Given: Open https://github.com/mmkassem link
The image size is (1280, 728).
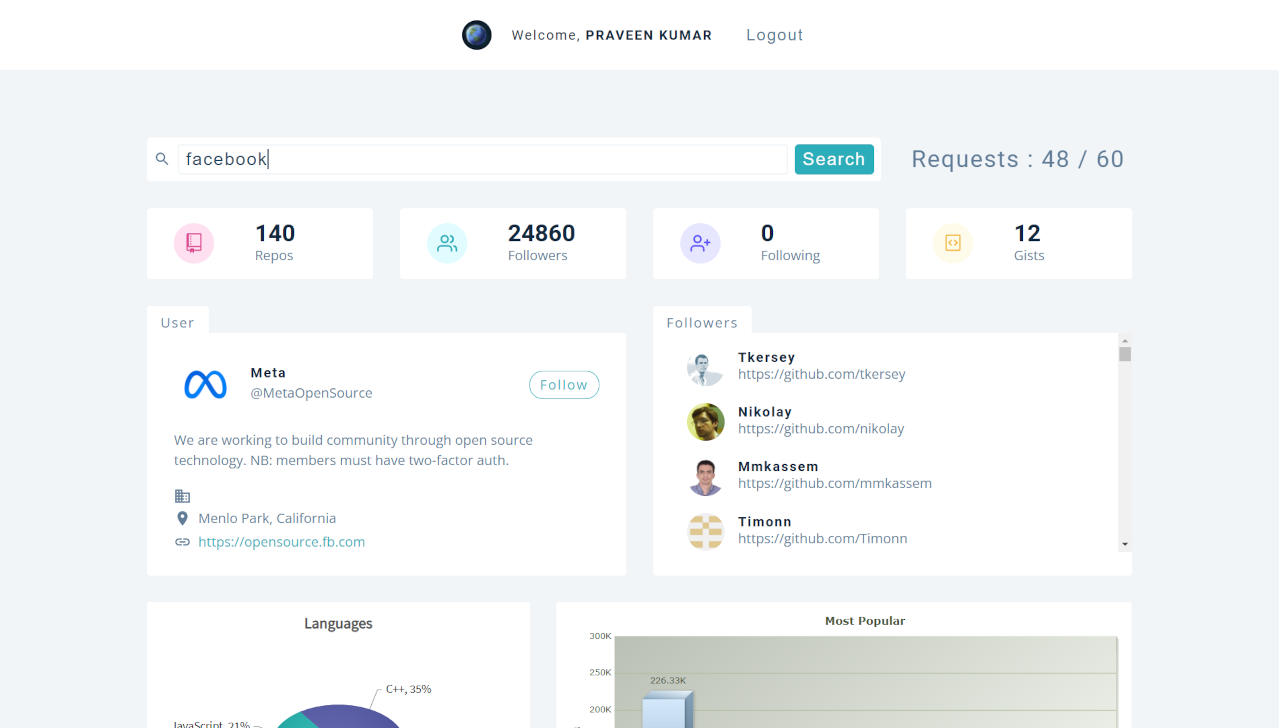Looking at the screenshot, I should point(835,484).
